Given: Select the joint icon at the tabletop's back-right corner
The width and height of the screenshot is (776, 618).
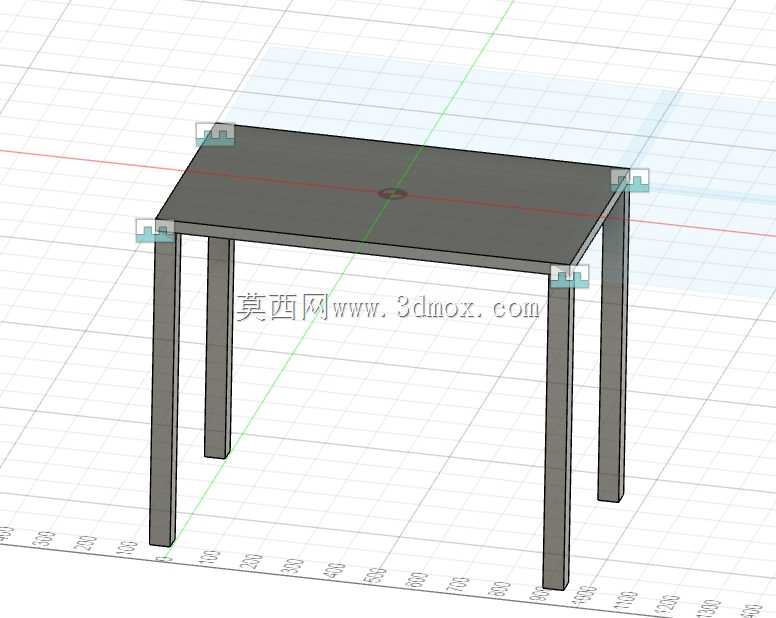Looking at the screenshot, I should click(630, 180).
